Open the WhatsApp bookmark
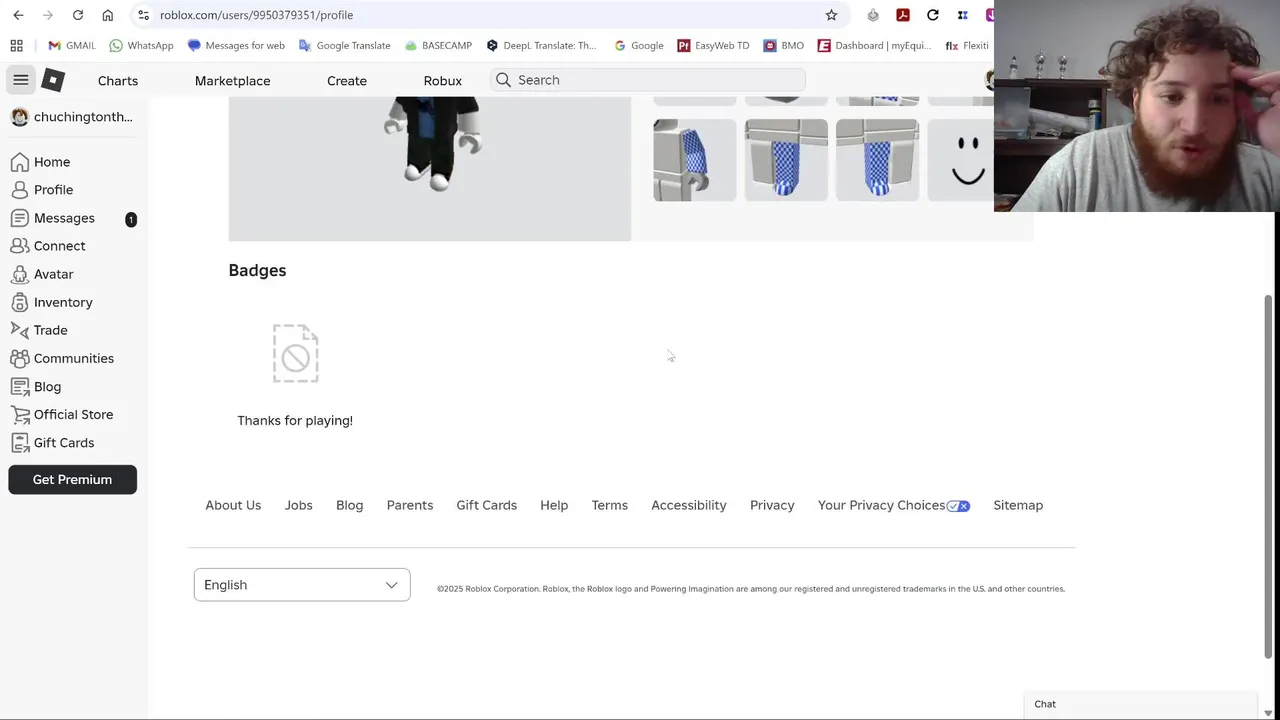The height and width of the screenshot is (720, 1280). (141, 45)
